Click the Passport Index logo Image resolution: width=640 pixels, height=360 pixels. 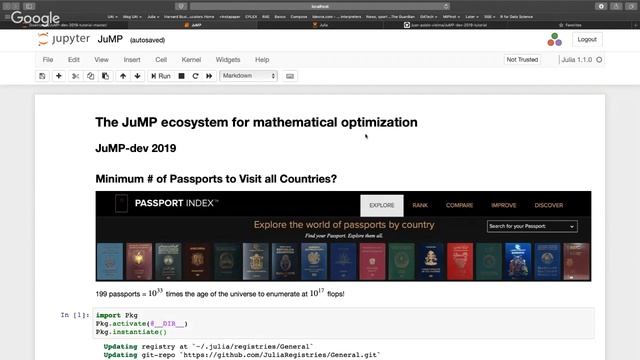pos(167,203)
